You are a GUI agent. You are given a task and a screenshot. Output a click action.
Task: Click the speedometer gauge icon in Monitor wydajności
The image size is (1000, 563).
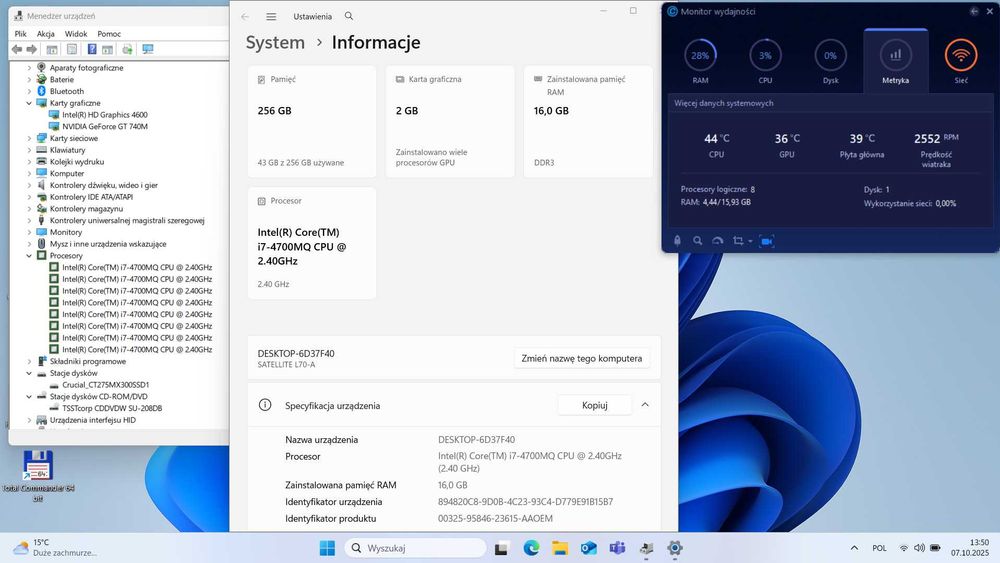pyautogui.click(x=717, y=240)
